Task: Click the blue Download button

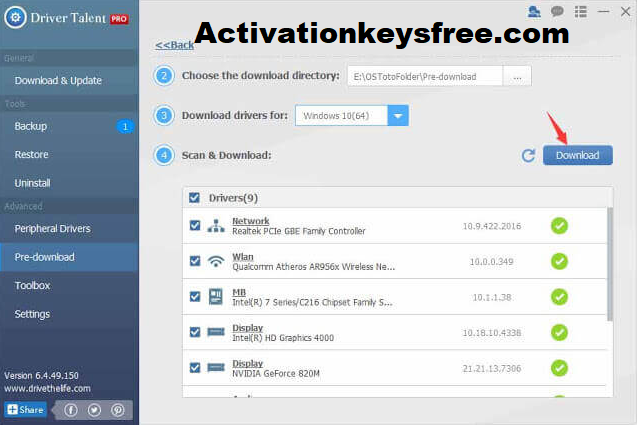Action: coord(578,155)
